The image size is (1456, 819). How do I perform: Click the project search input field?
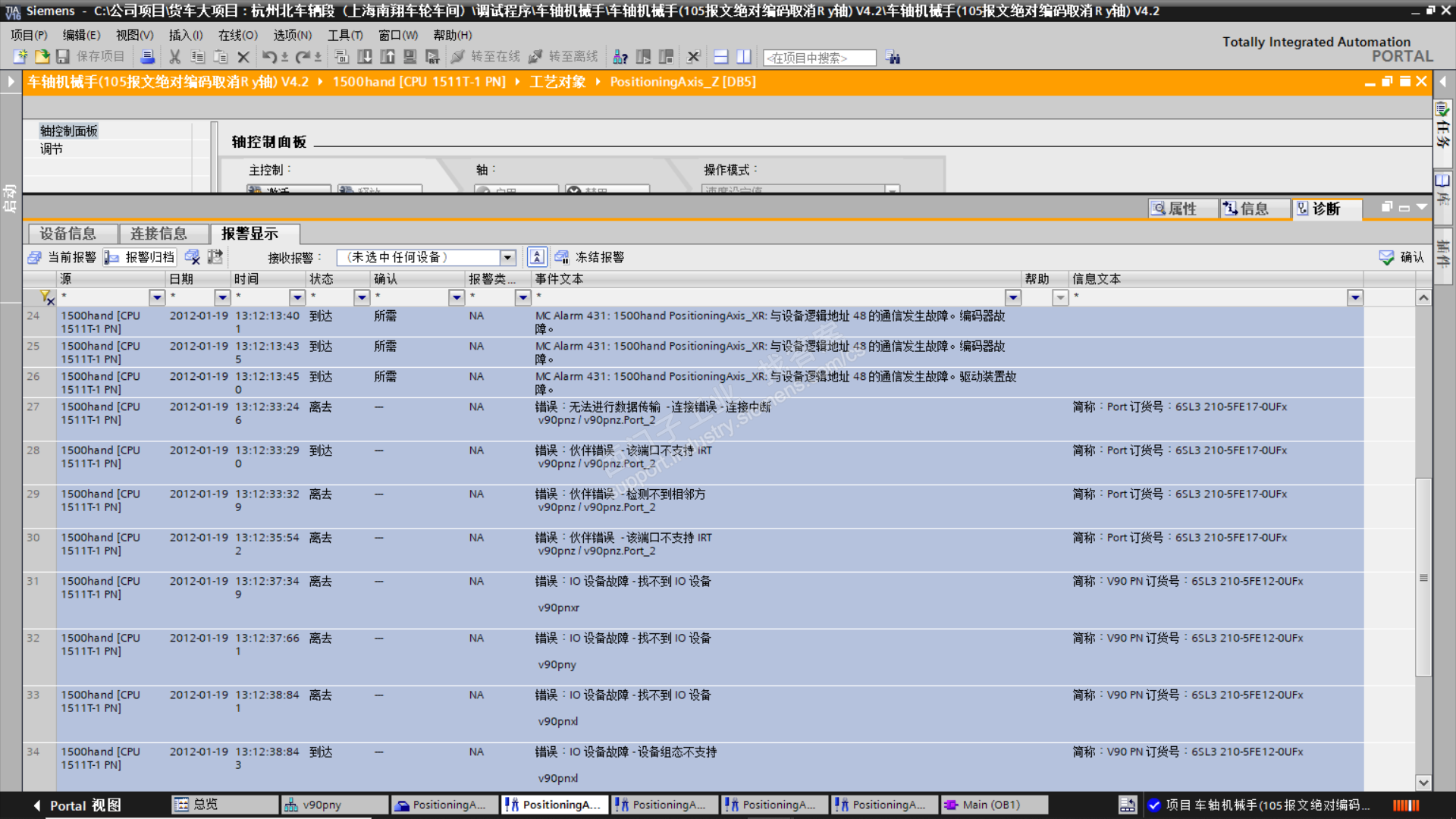coord(819,58)
